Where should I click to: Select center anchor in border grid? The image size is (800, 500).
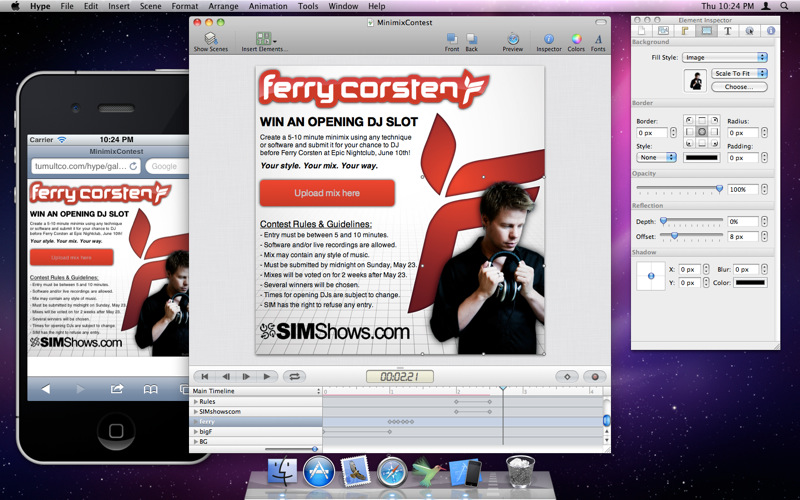coord(702,132)
